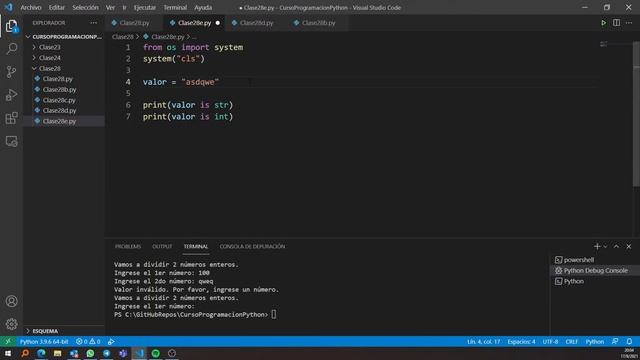
Task: Open WhatsApp from the taskbar
Action: (90, 353)
